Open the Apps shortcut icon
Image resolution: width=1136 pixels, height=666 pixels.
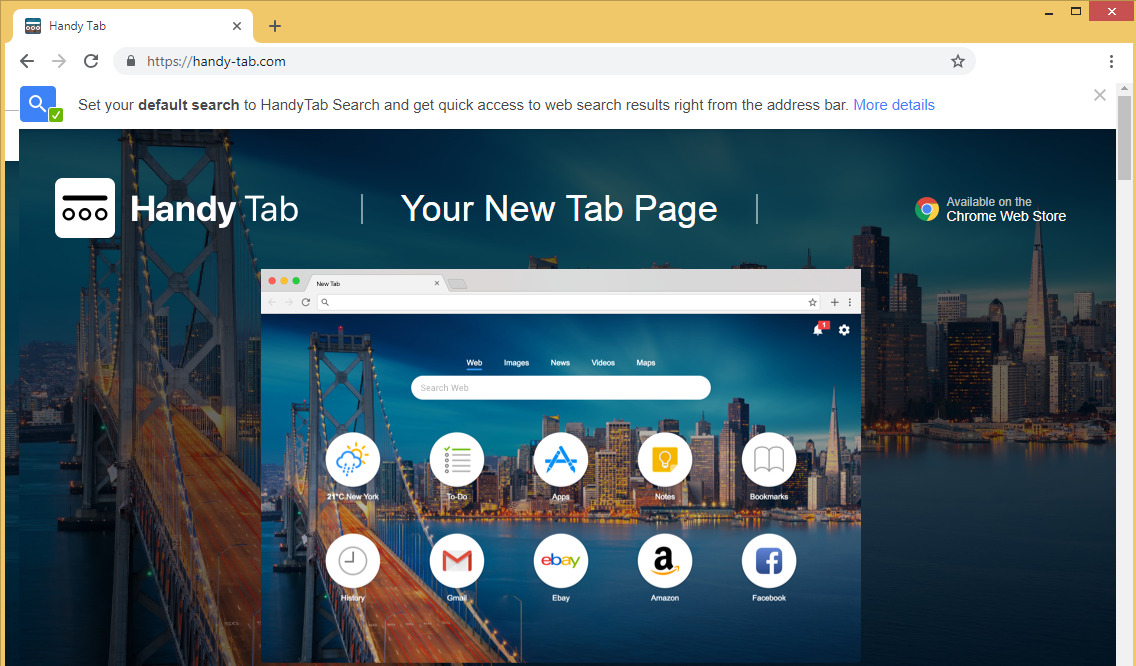(561, 459)
